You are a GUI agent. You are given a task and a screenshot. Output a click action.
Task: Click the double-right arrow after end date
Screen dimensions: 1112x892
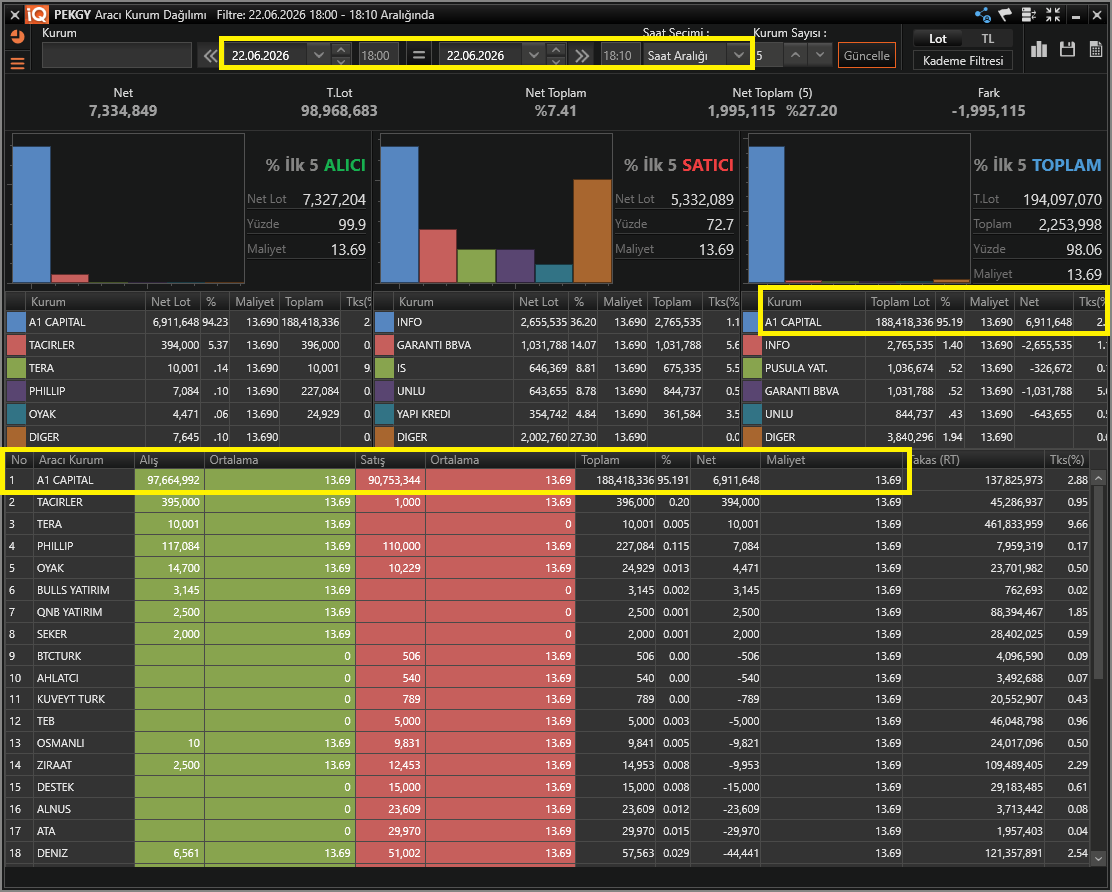(x=582, y=55)
